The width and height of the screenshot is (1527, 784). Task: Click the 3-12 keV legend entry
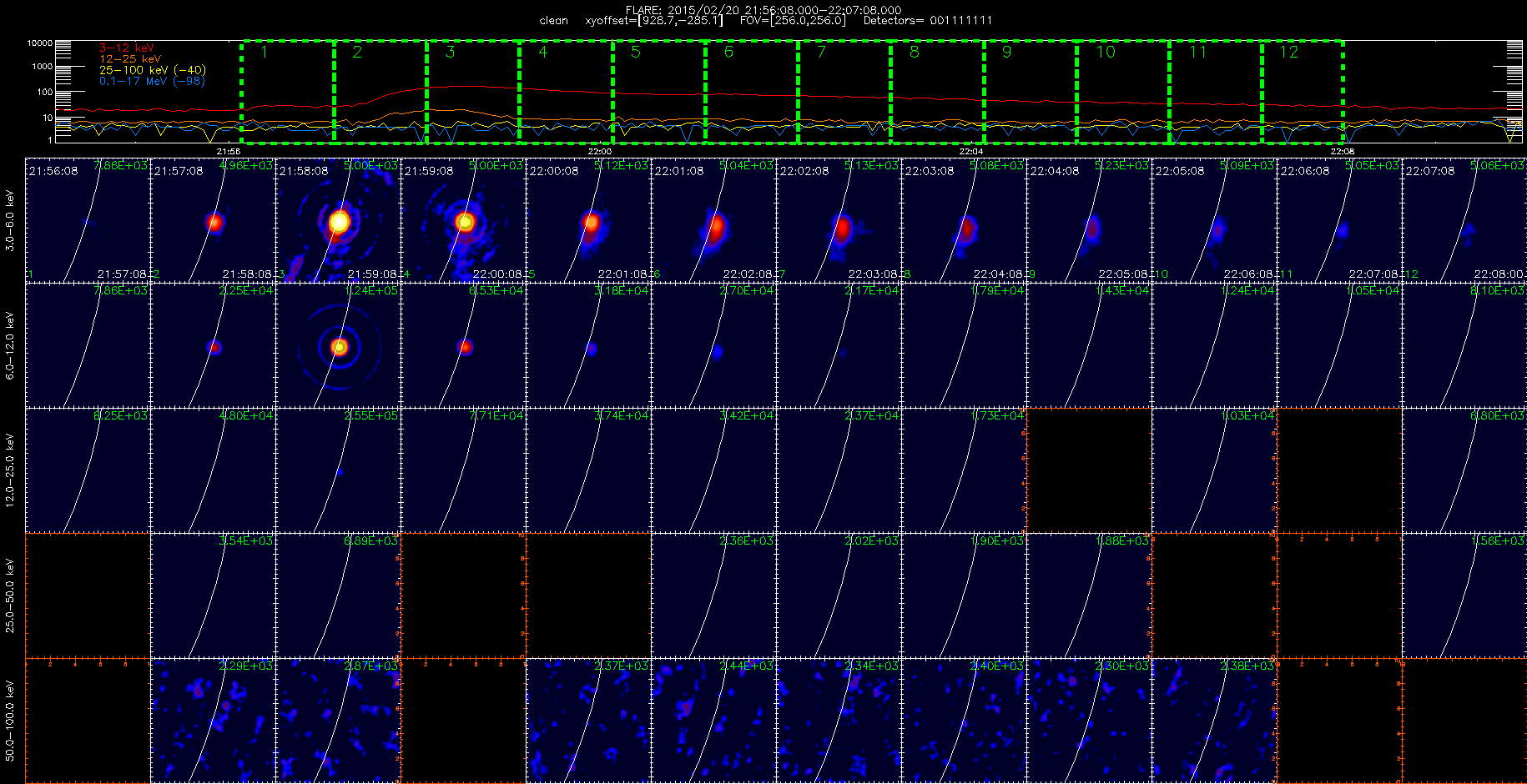tap(126, 48)
